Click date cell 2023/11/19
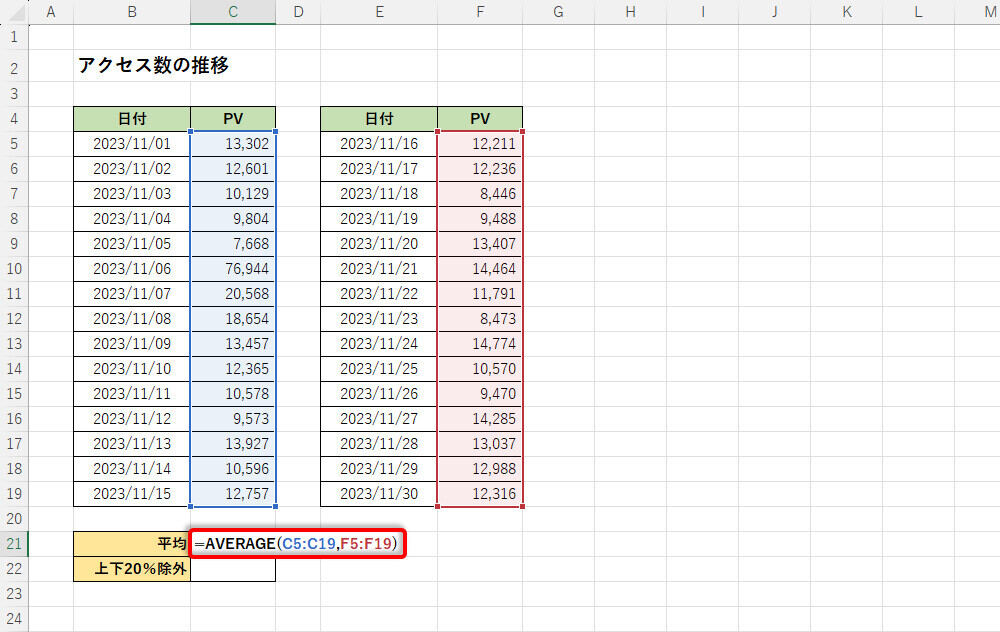 click(x=379, y=219)
